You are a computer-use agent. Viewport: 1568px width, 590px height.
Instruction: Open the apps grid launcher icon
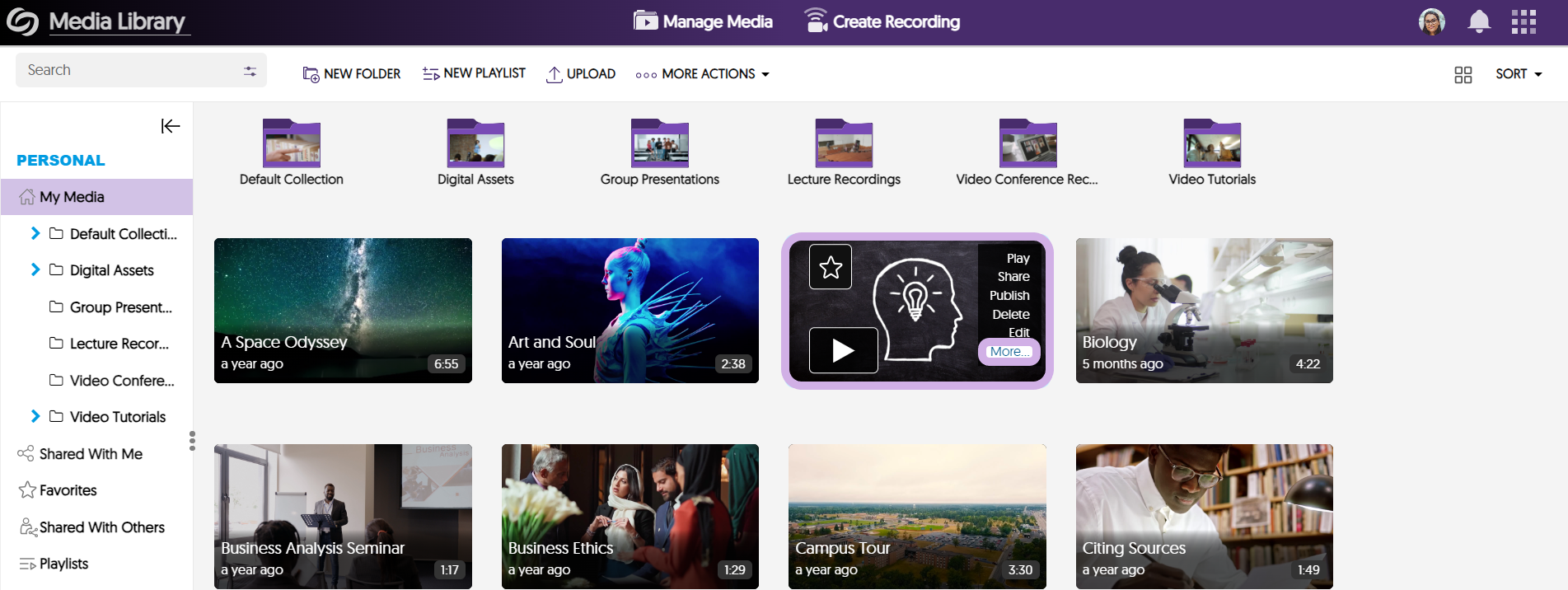[x=1524, y=21]
